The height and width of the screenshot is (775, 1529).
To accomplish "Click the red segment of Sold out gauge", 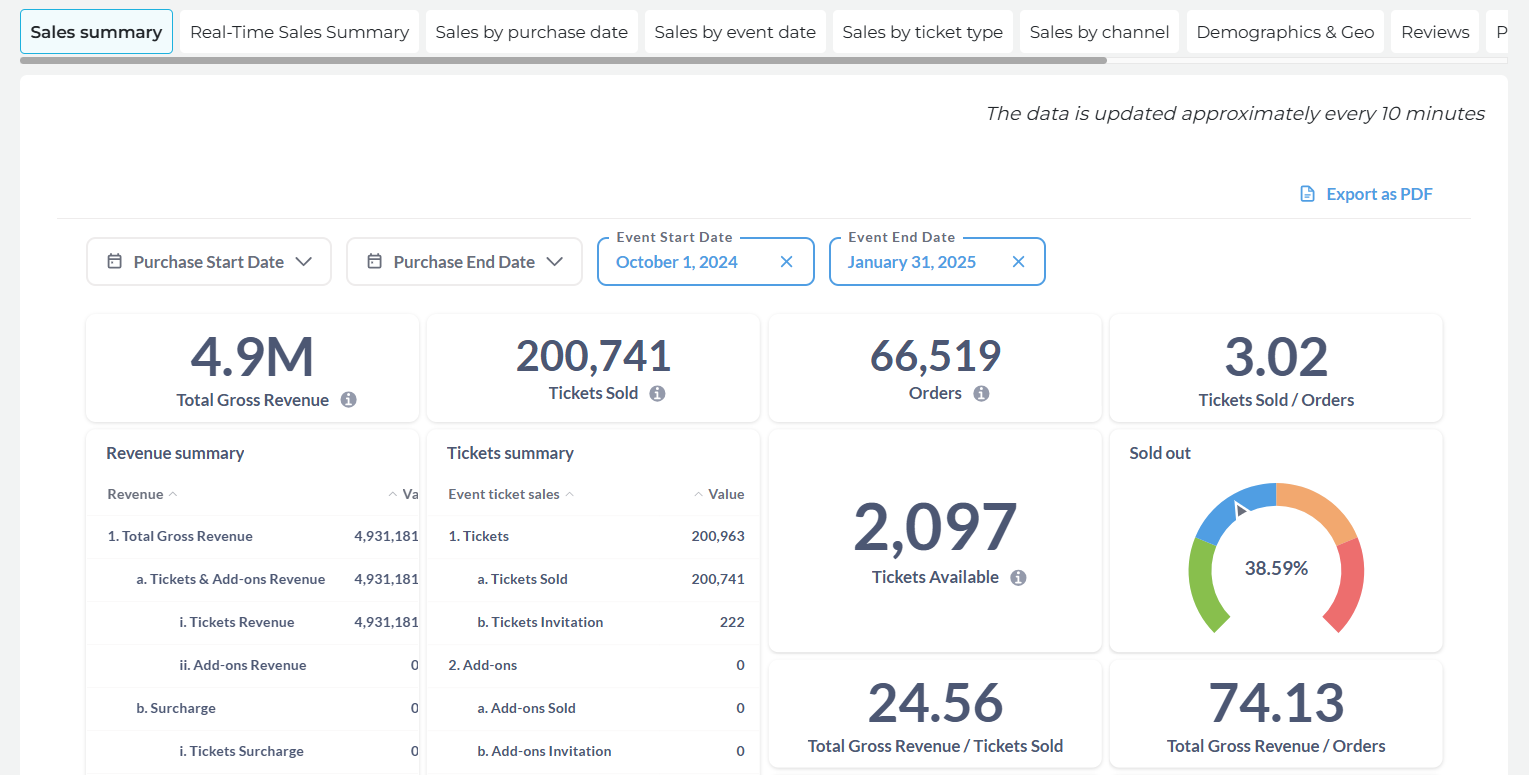I will 1344,585.
